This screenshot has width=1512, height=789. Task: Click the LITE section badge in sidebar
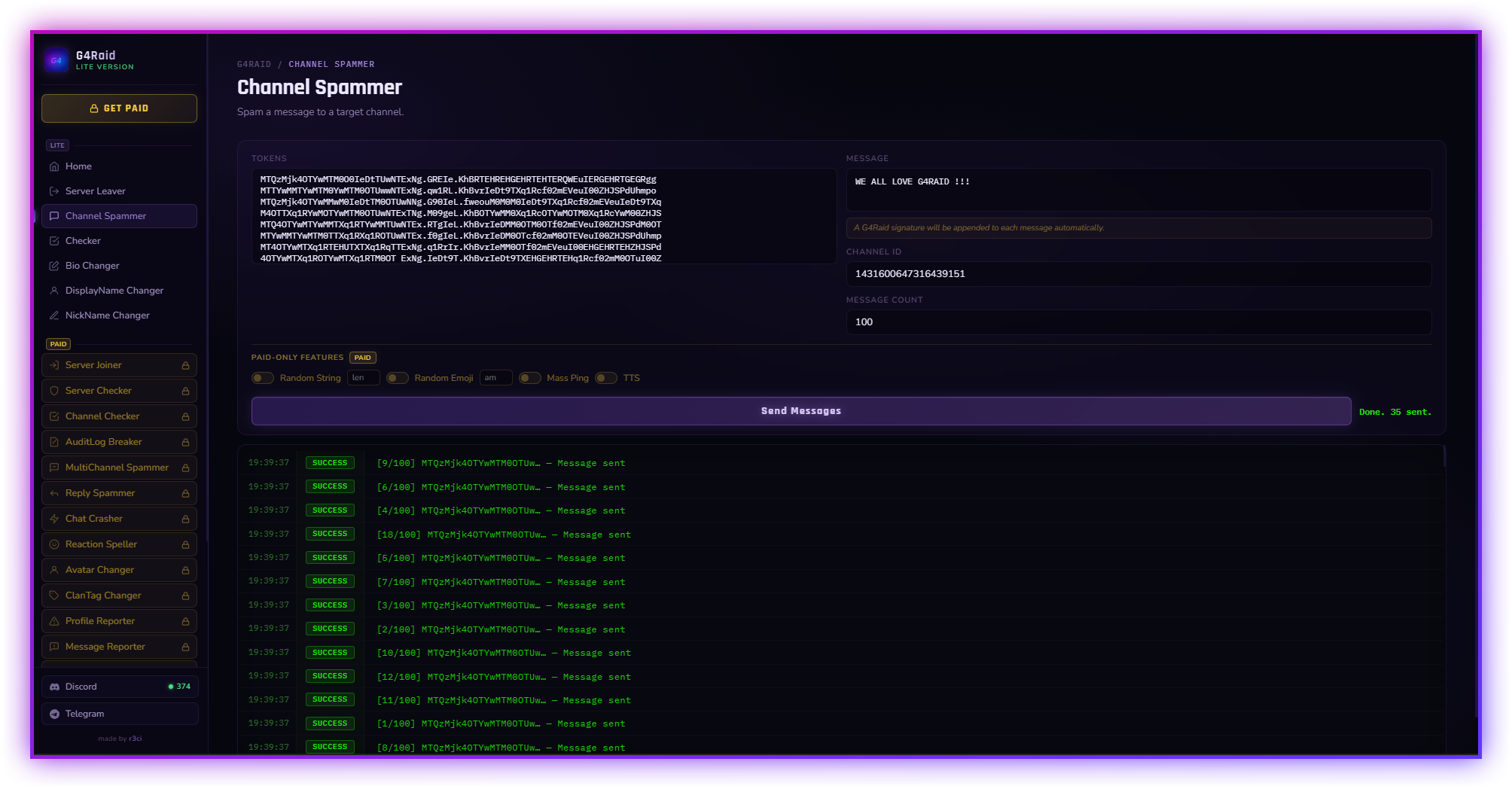(x=57, y=145)
